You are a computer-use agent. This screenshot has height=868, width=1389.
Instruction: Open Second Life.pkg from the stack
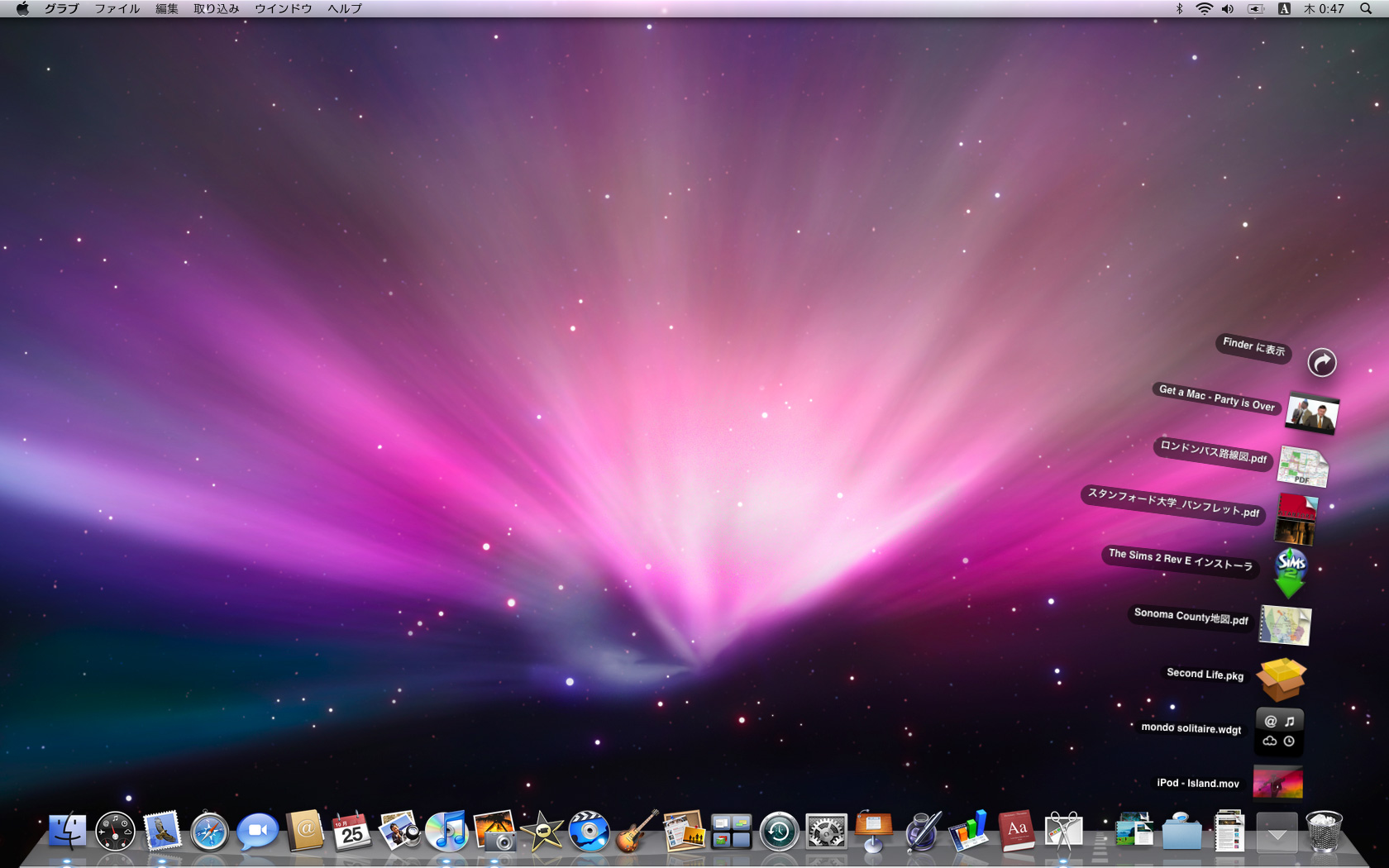pyautogui.click(x=1281, y=680)
